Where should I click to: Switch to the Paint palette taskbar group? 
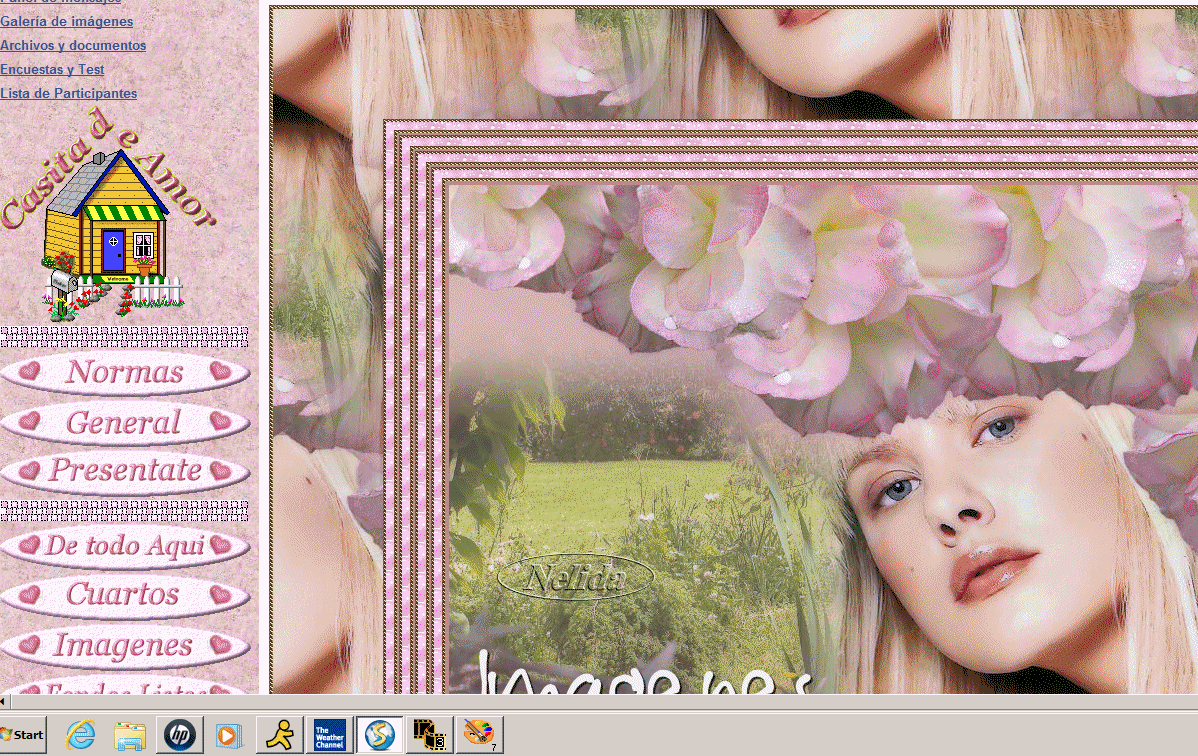click(479, 735)
